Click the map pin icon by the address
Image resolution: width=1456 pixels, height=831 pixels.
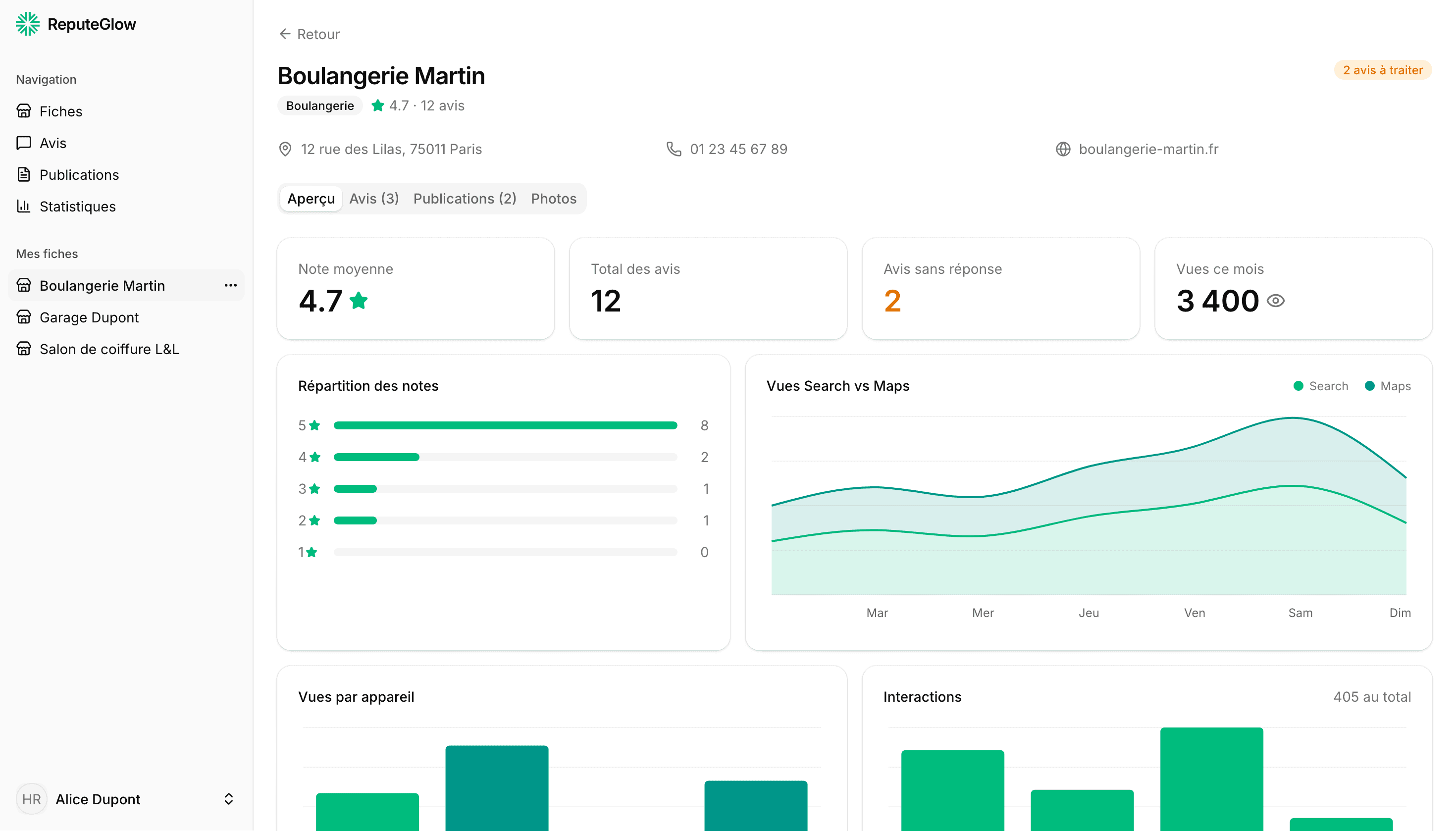click(285, 149)
